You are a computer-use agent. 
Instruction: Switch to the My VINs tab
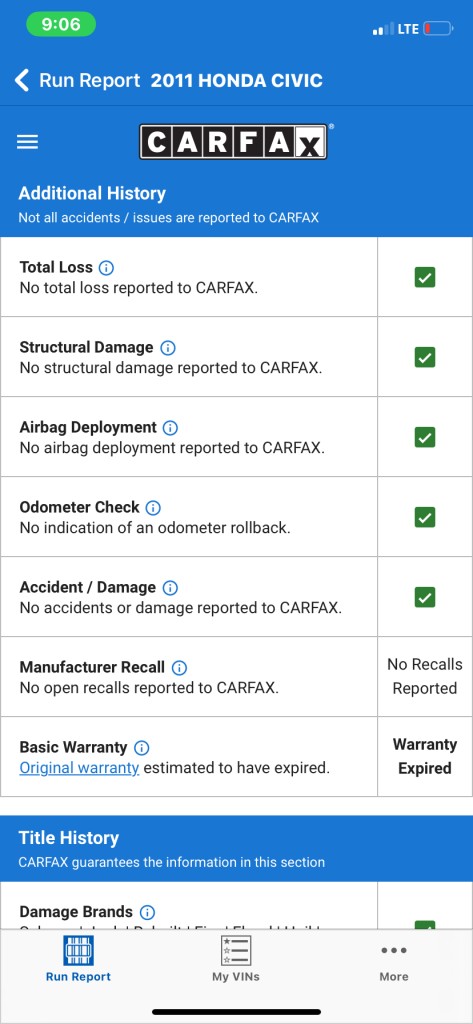pos(236,958)
